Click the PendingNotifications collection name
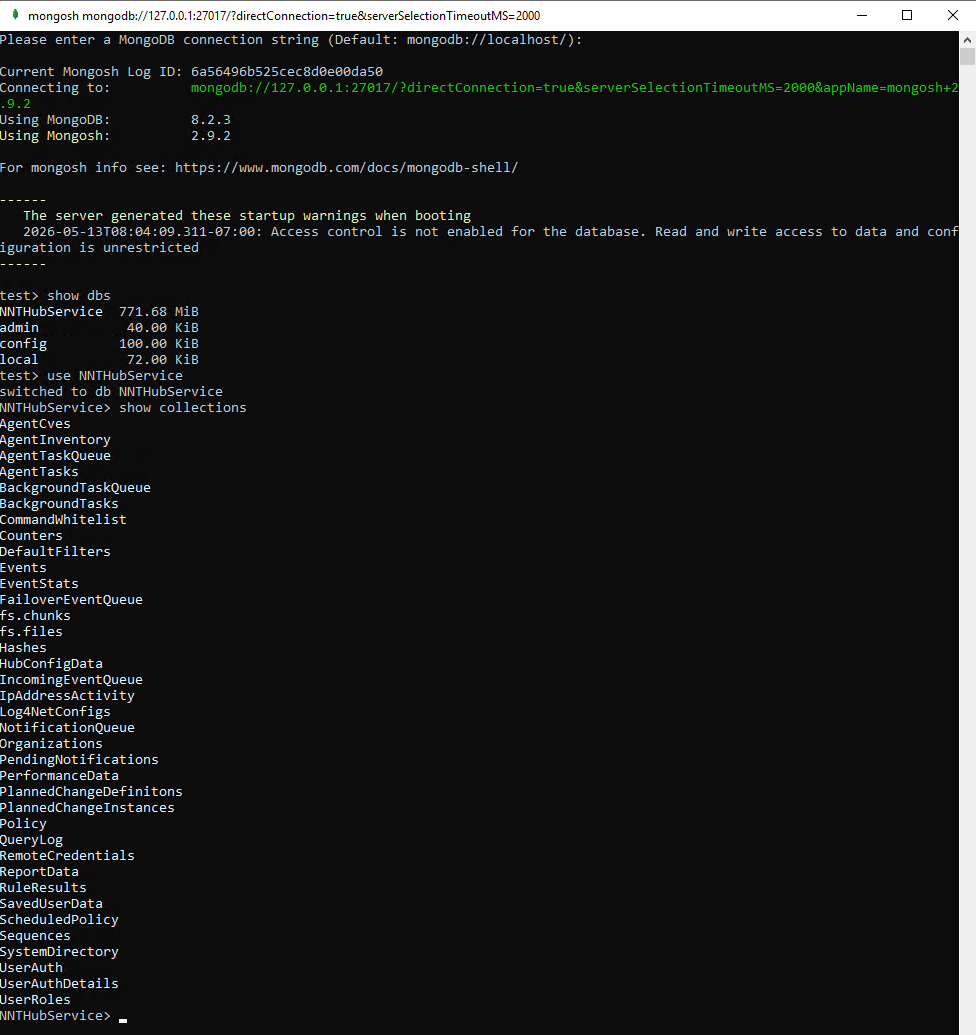976x1035 pixels. pos(79,760)
